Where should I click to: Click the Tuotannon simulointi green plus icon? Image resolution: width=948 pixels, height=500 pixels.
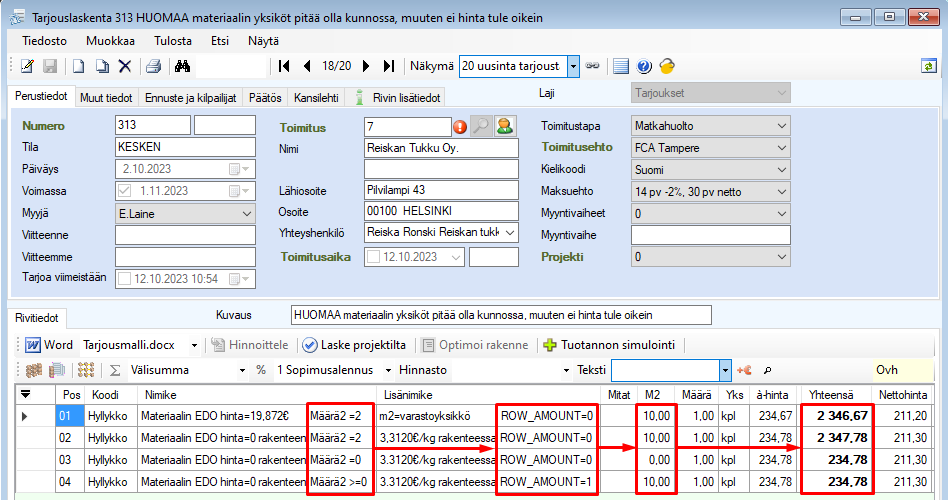coord(550,345)
